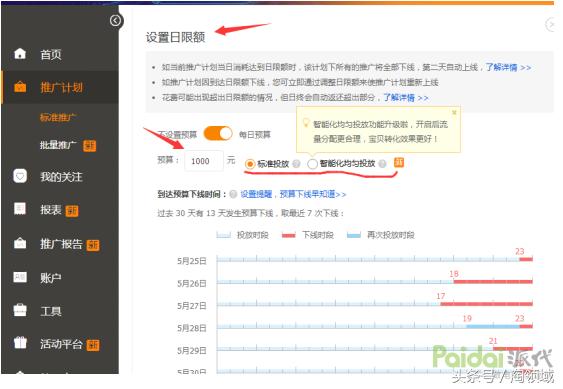Click the 推广报告 icon

tap(20, 243)
